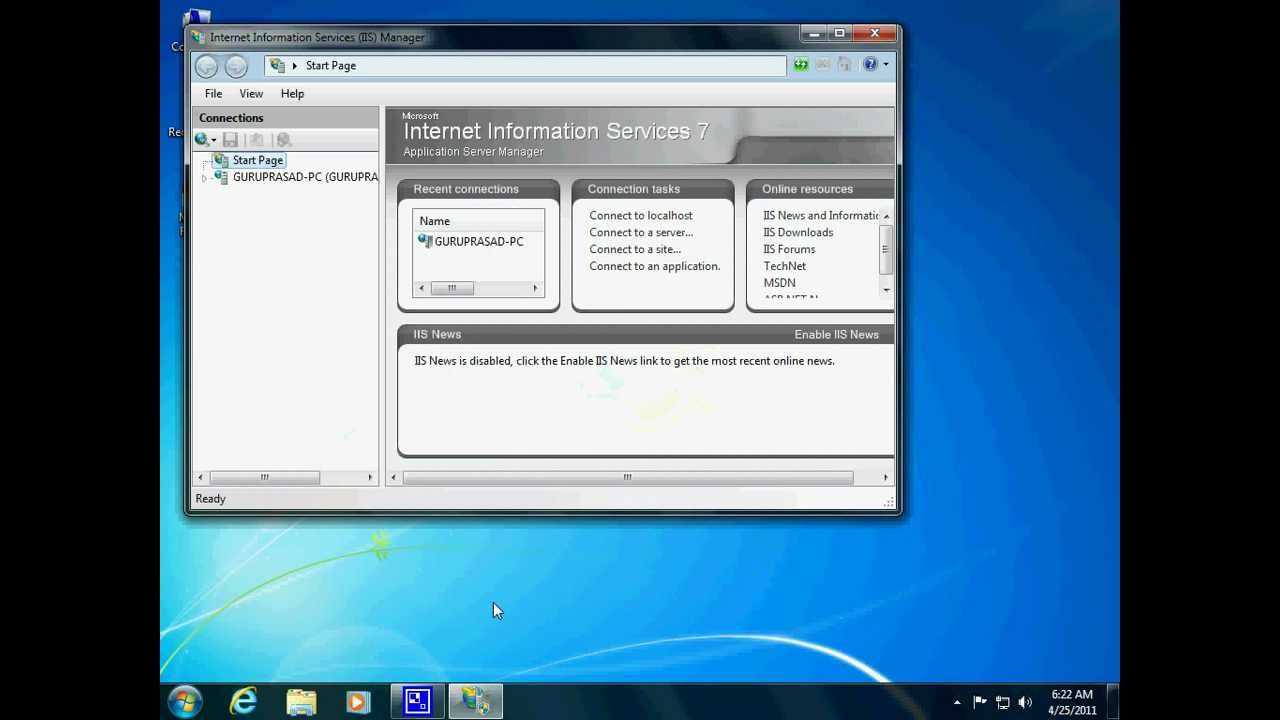Click the Show Desktop button
This screenshot has height=720, width=1280.
point(1113,702)
